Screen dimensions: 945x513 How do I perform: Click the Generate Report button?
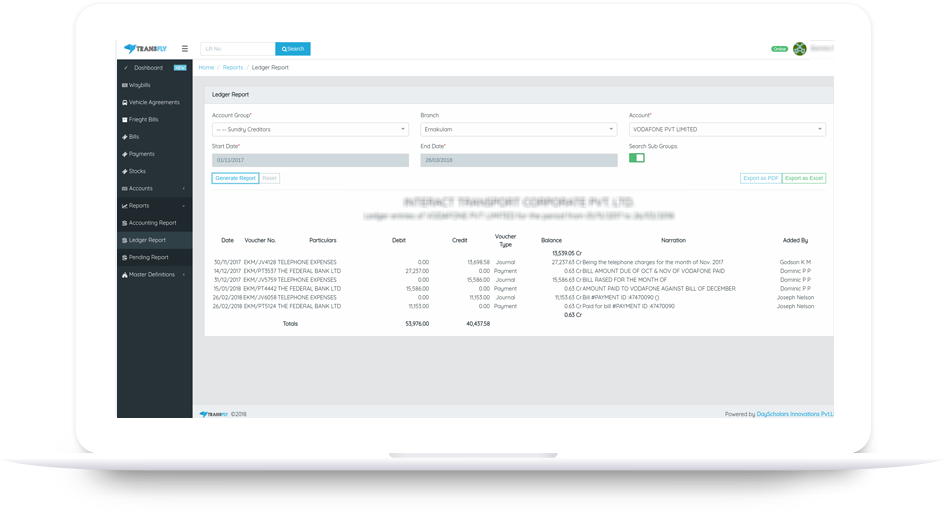pyautogui.click(x=235, y=178)
